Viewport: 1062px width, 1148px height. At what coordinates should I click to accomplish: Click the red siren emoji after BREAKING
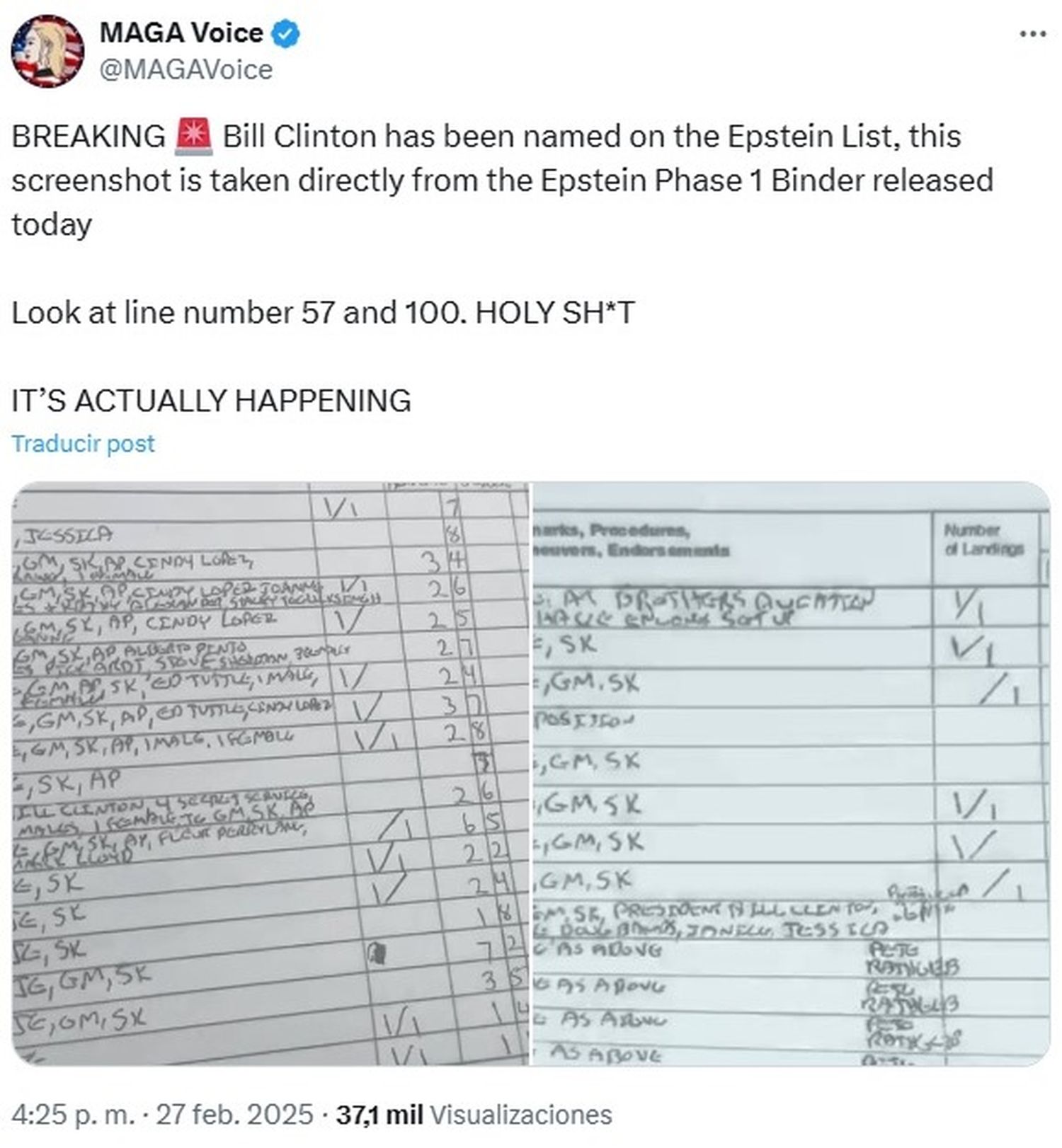193,137
